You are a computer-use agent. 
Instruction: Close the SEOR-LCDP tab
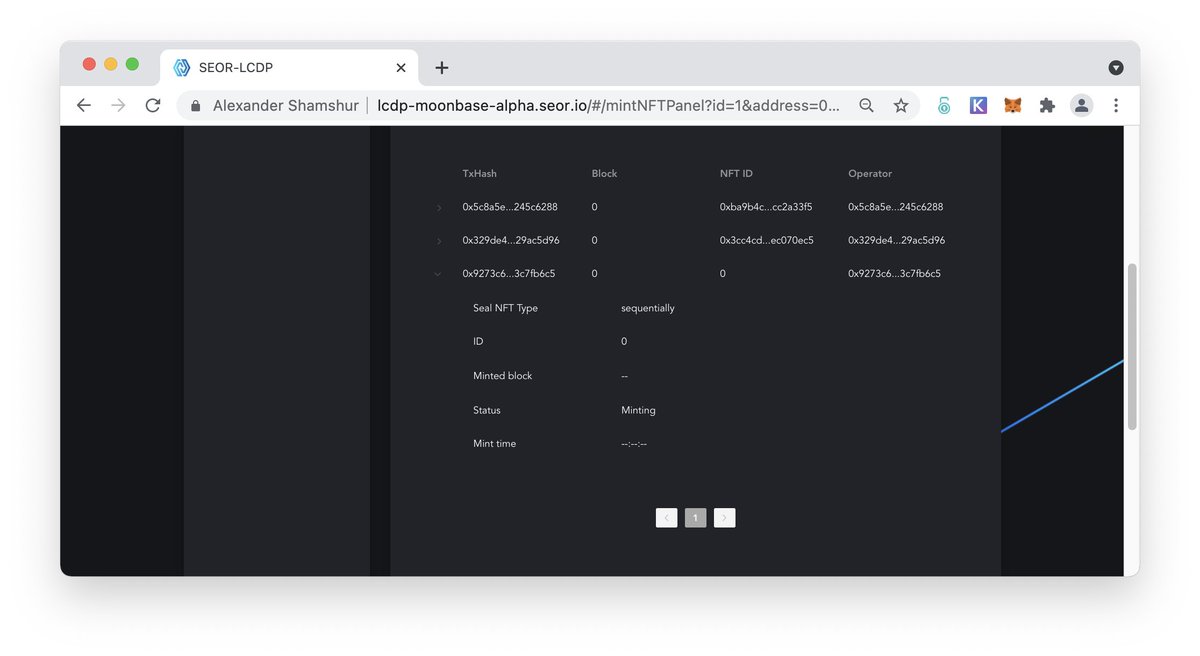[x=401, y=68]
